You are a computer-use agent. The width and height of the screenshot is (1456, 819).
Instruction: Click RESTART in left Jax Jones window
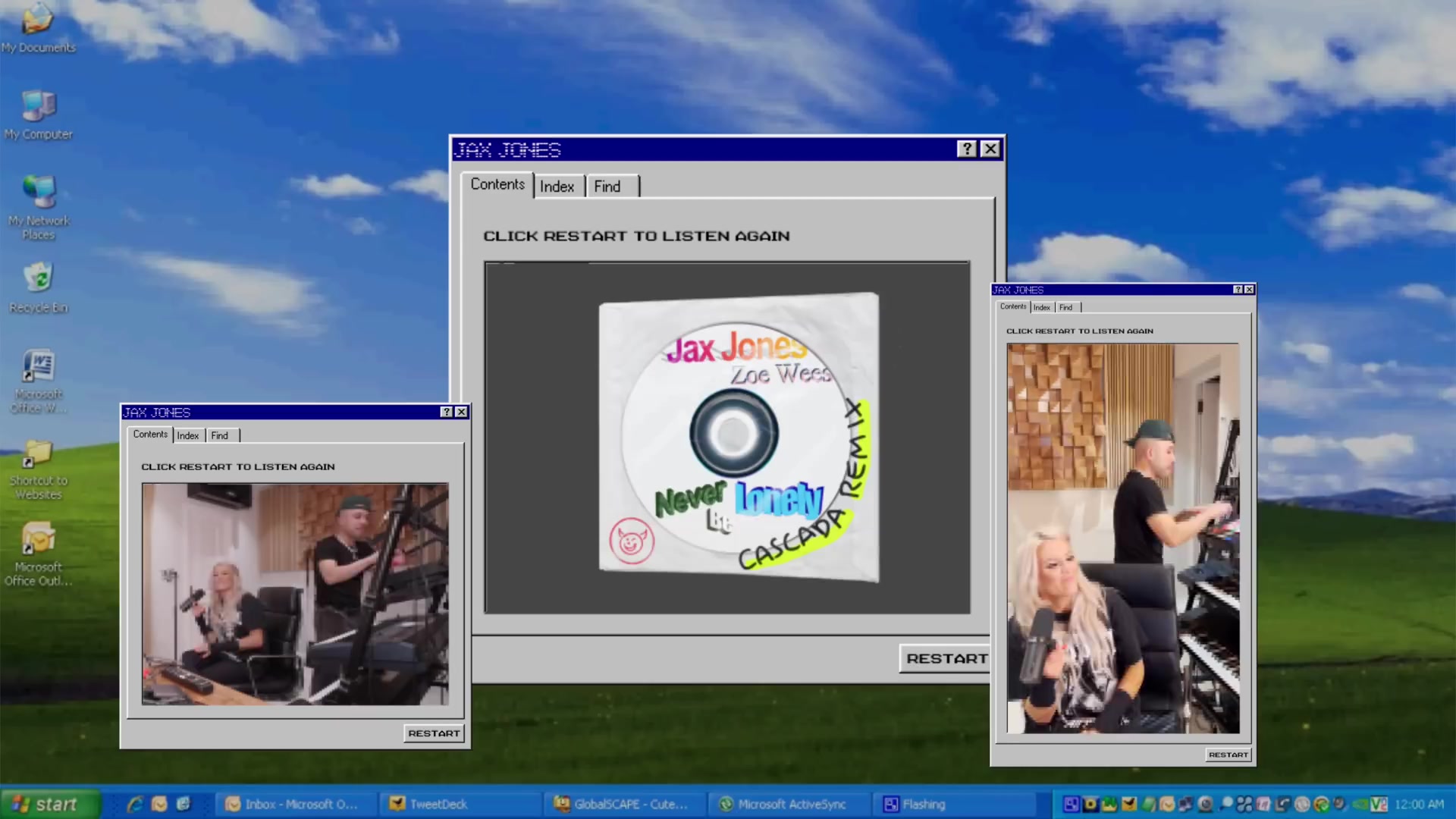pos(434,733)
